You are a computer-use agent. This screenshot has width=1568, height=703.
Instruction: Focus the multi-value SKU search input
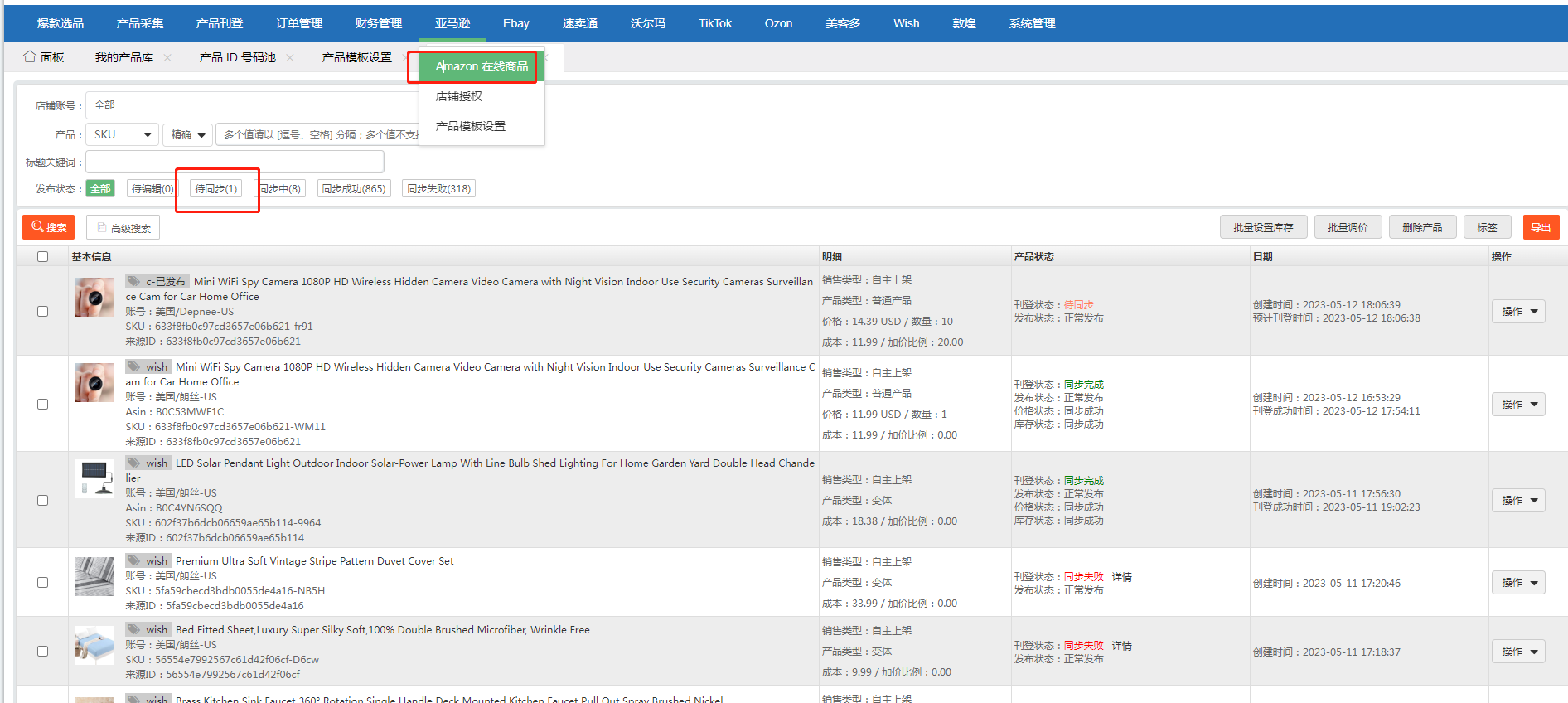pos(318,134)
